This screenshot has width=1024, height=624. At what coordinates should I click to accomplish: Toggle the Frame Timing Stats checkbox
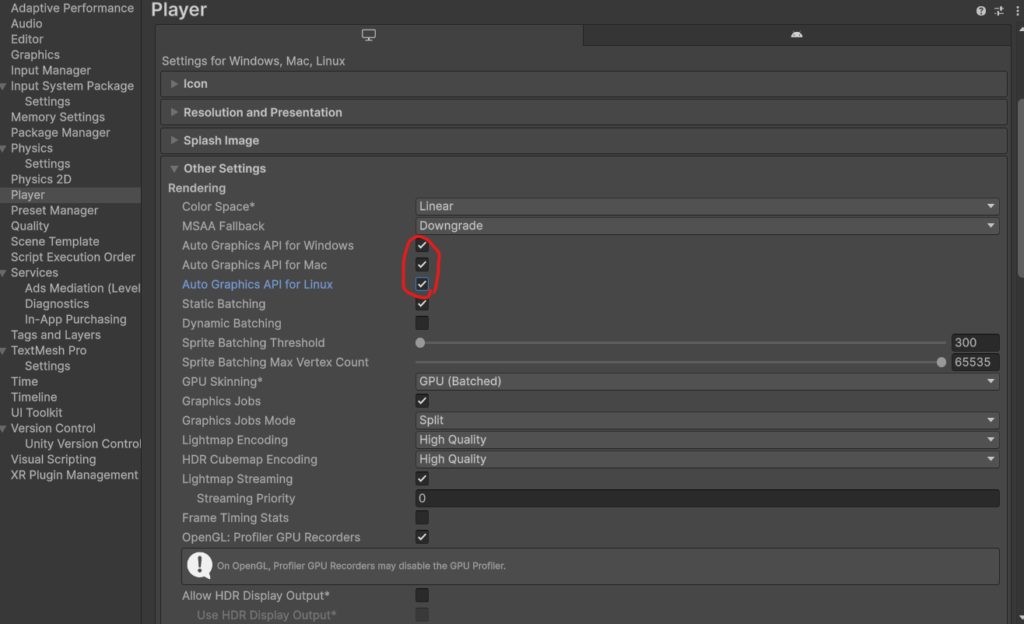tap(422, 517)
